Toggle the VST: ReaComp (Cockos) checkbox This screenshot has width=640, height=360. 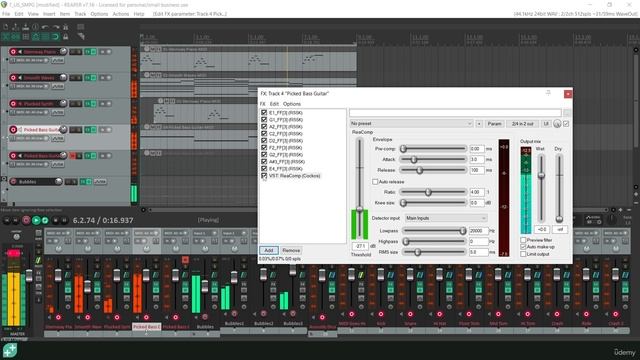click(264, 176)
